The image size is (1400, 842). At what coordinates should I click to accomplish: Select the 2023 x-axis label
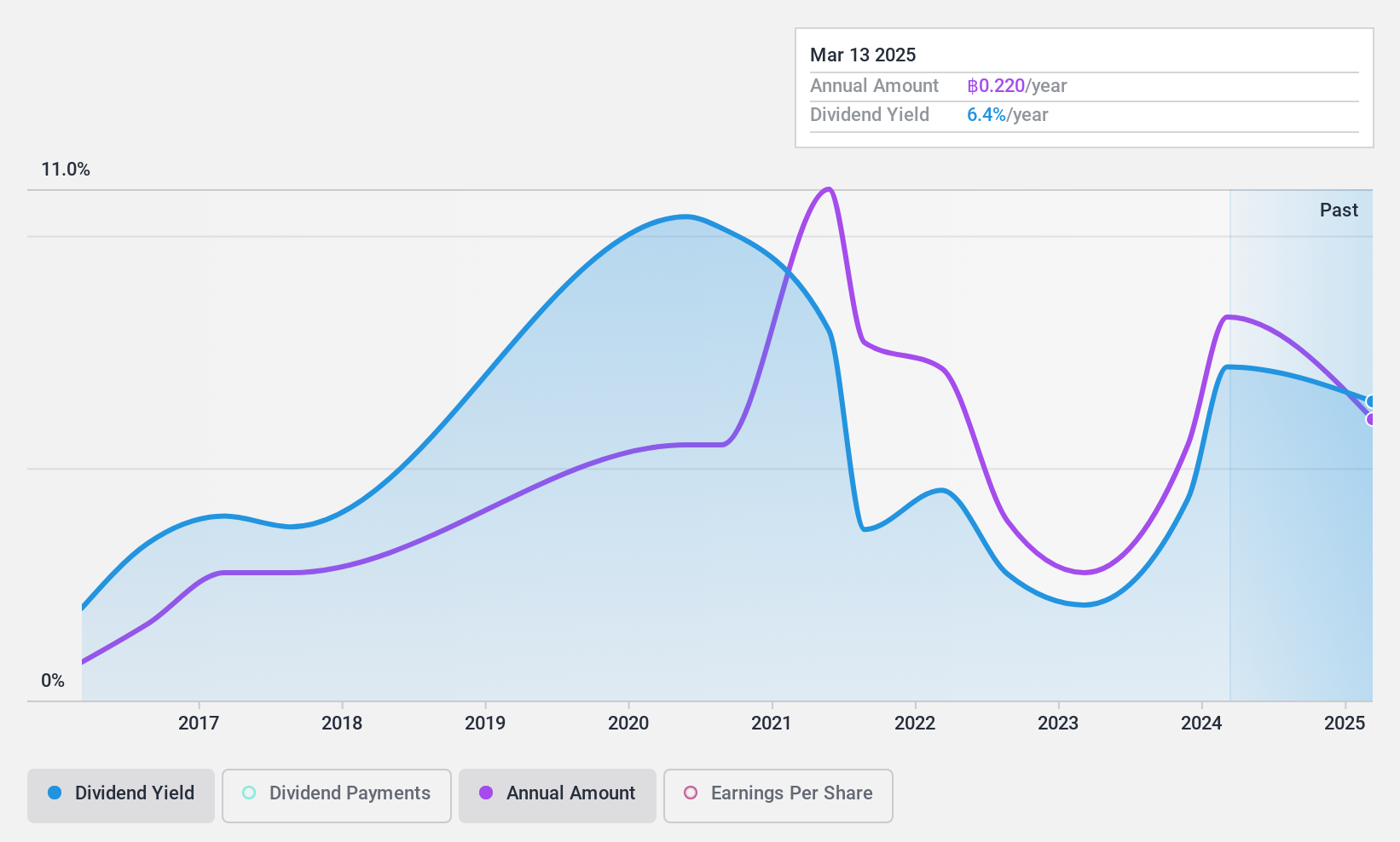tap(1058, 724)
